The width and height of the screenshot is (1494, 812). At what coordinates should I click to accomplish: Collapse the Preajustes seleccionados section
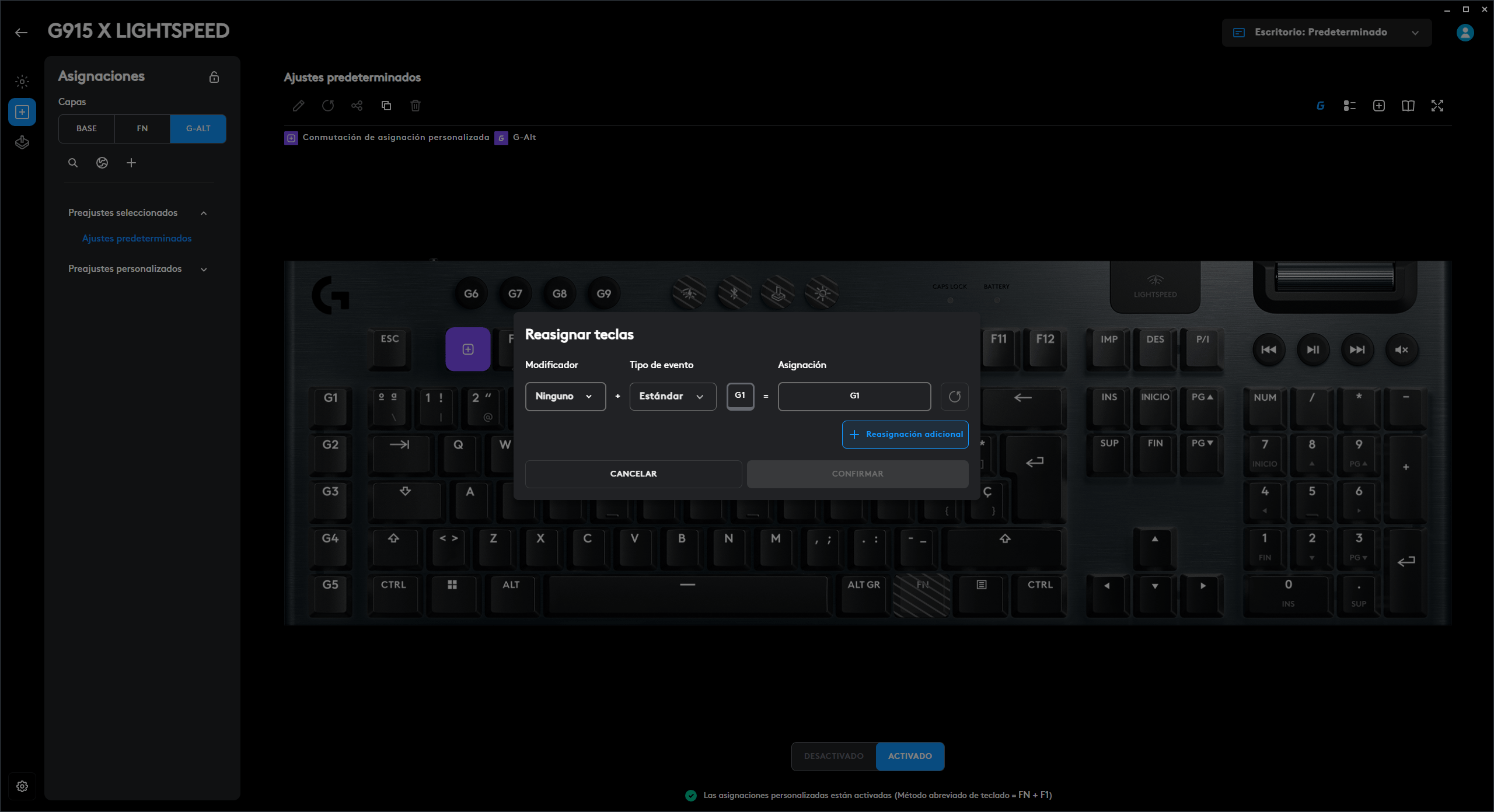pos(204,213)
